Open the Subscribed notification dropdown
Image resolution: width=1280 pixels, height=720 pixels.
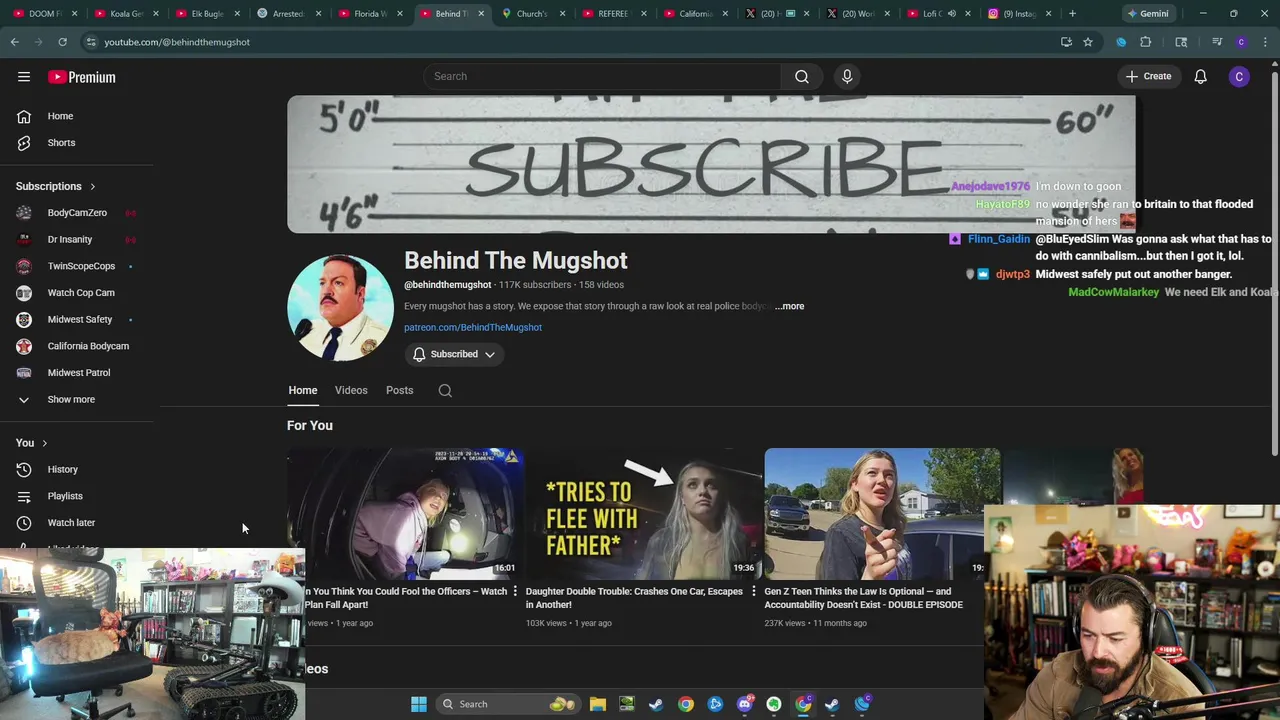454,354
